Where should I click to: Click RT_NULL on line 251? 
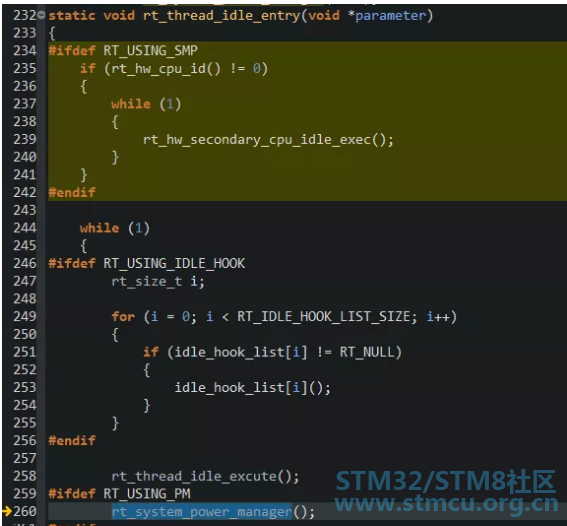[367, 352]
